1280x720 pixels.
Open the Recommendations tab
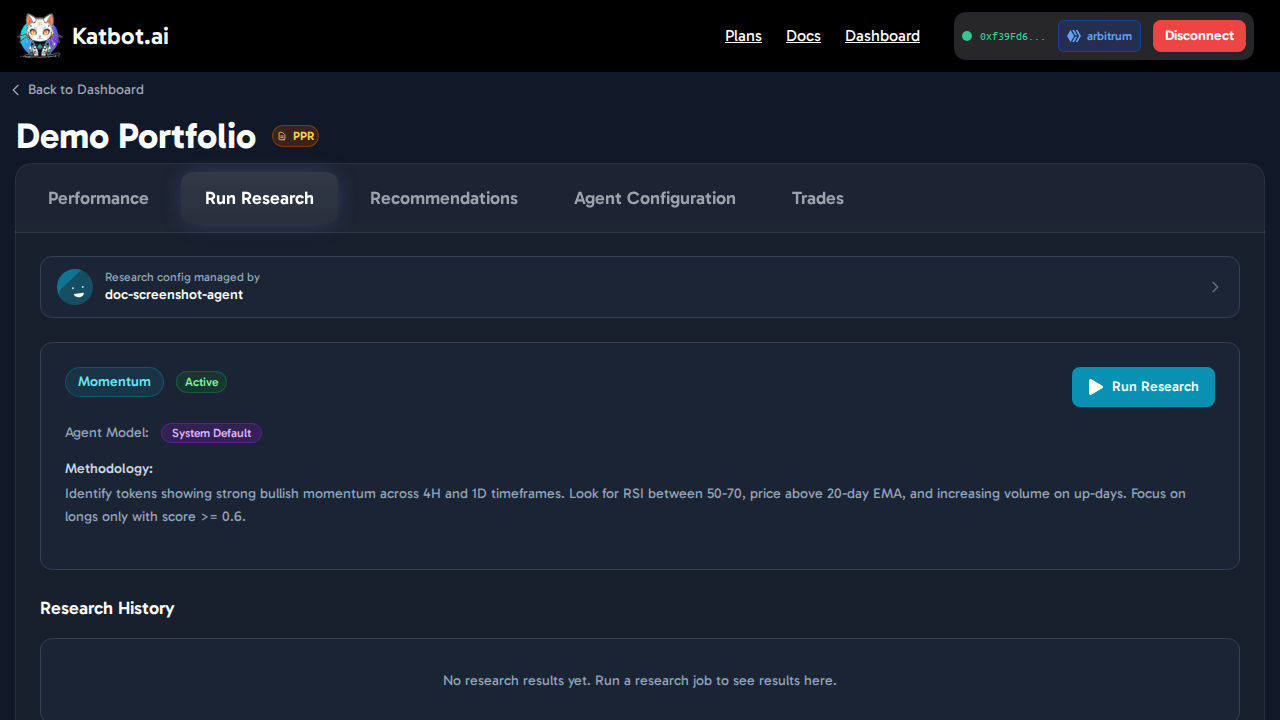pyautogui.click(x=444, y=198)
